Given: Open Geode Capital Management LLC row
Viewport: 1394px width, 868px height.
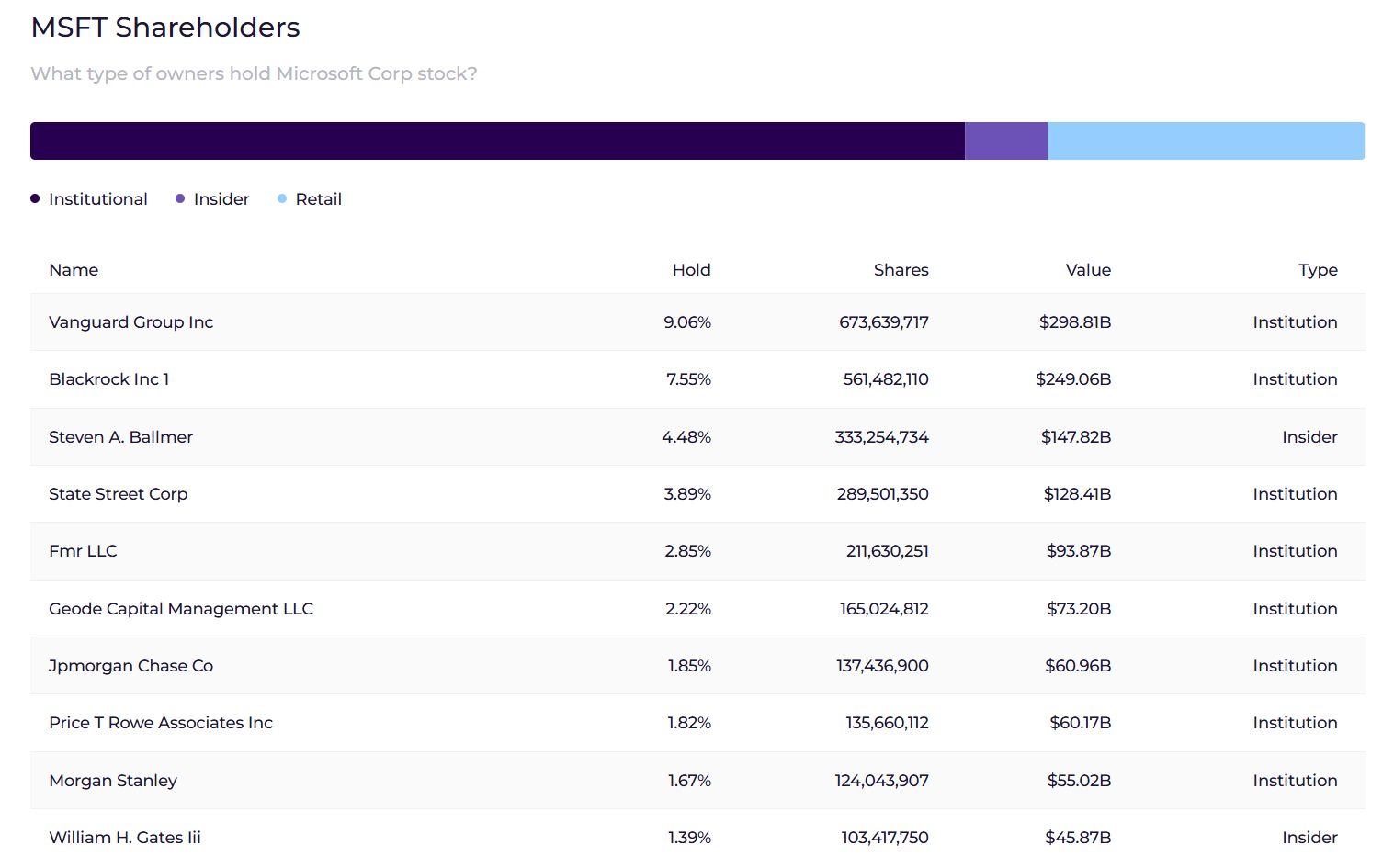Looking at the screenshot, I should point(697,609).
